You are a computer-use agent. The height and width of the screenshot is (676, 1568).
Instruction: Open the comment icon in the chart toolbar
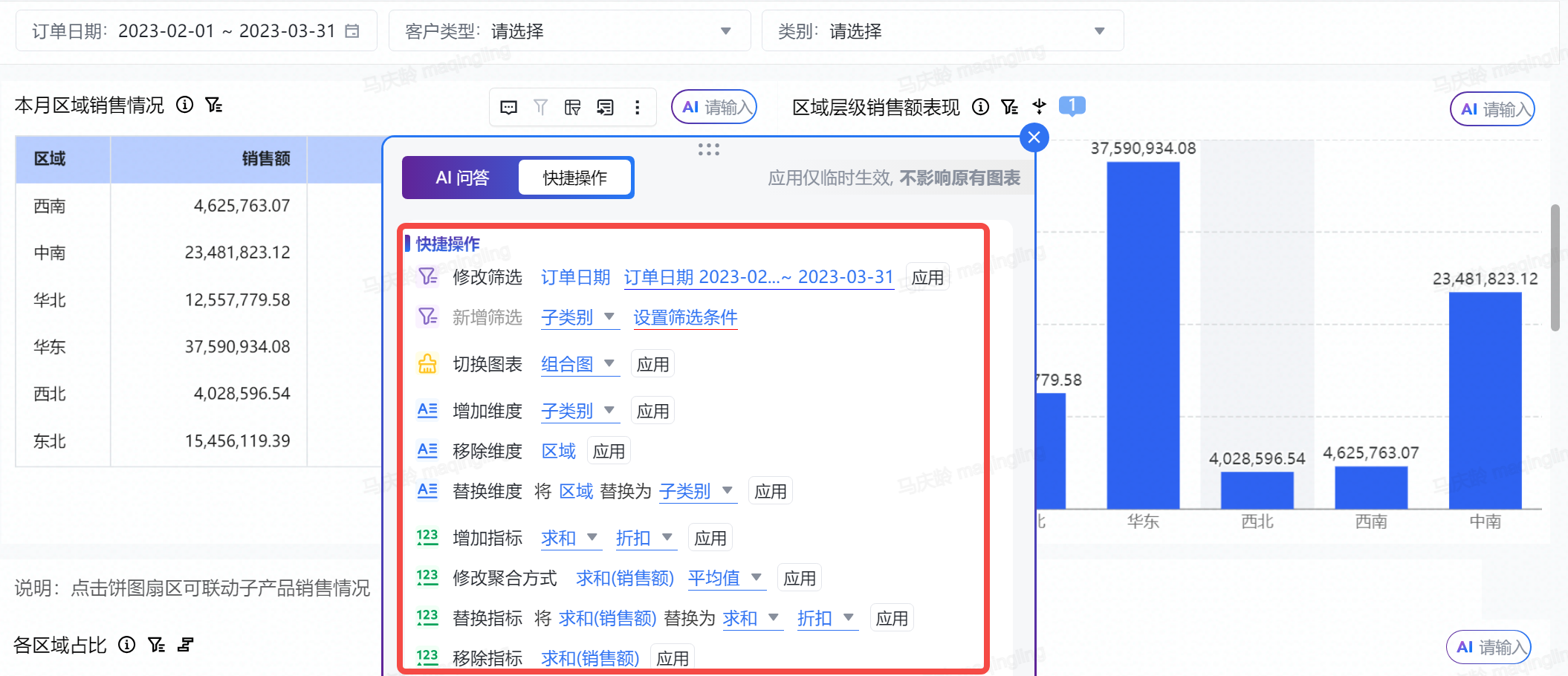point(508,108)
